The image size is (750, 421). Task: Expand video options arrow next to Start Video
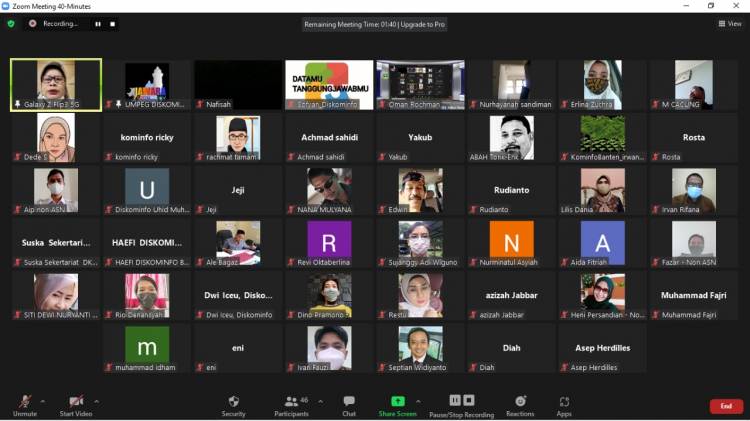(x=97, y=401)
